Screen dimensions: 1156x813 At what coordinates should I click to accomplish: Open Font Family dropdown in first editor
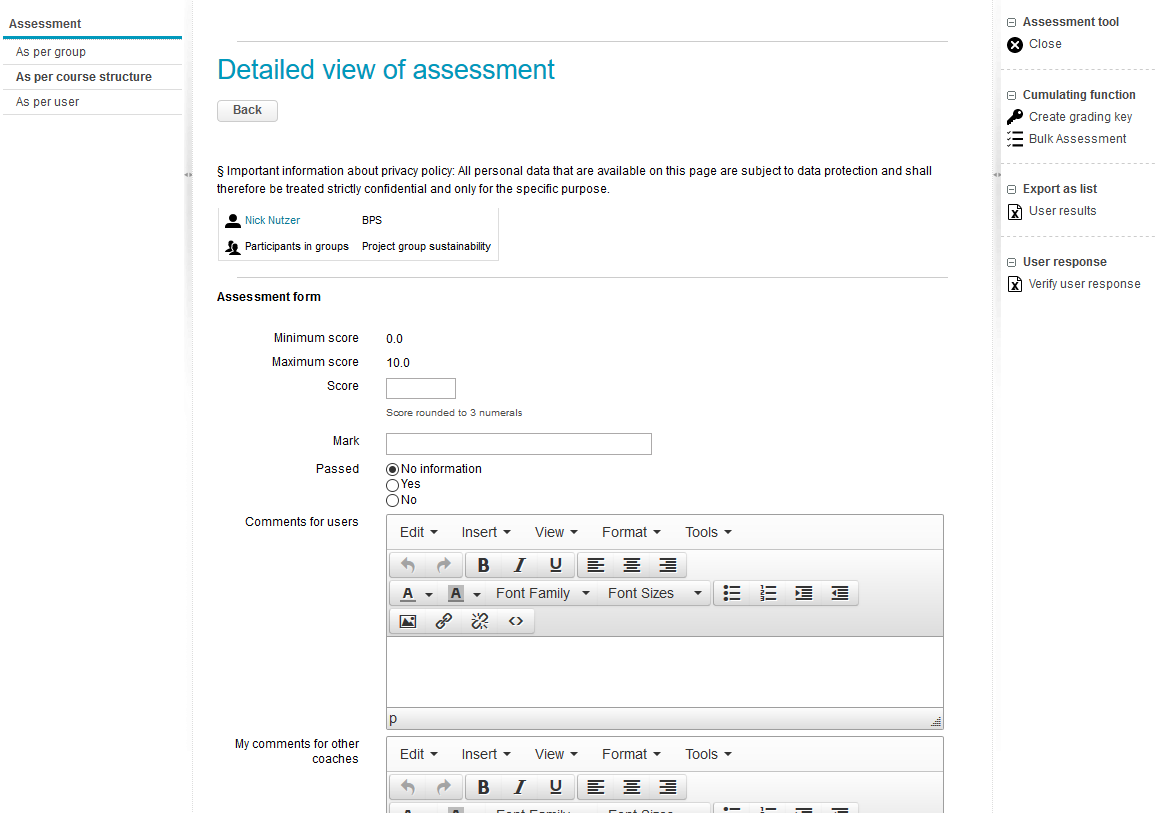pyautogui.click(x=542, y=594)
